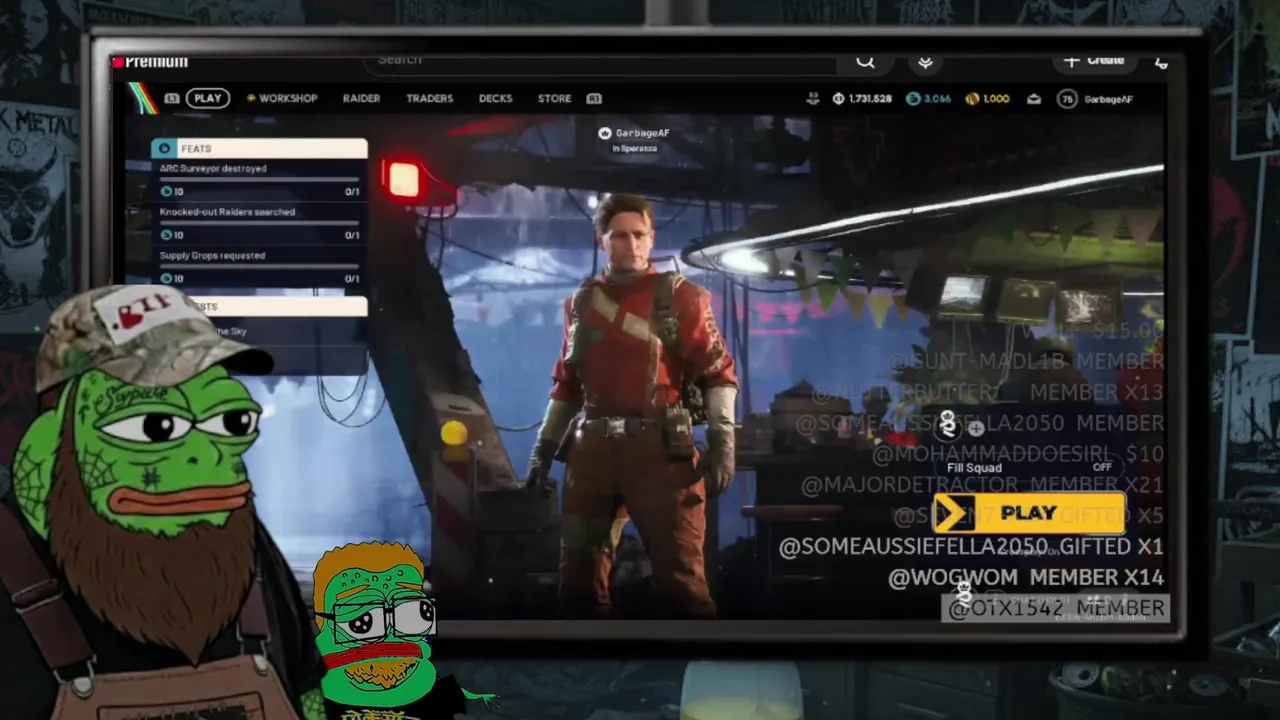Open the RAIDER tab

click(x=361, y=98)
